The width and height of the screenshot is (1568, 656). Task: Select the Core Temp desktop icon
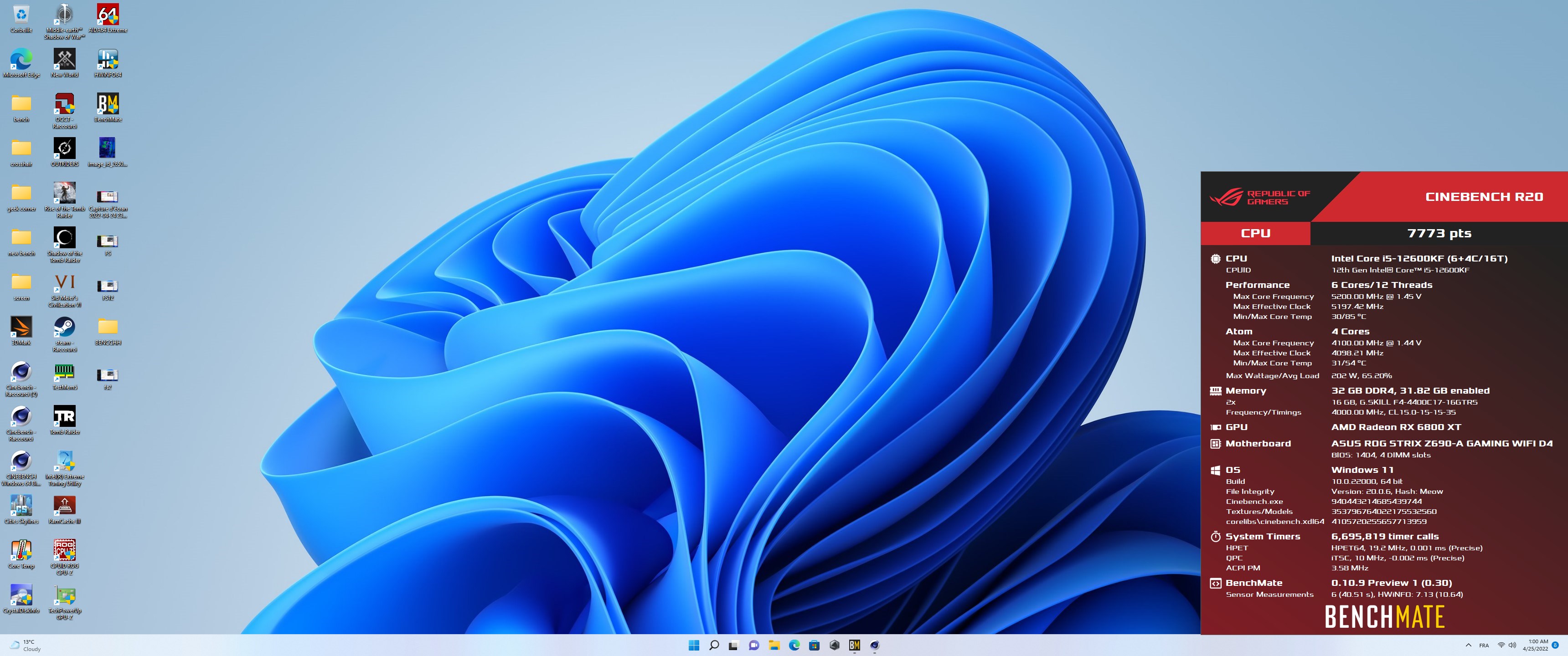[21, 554]
